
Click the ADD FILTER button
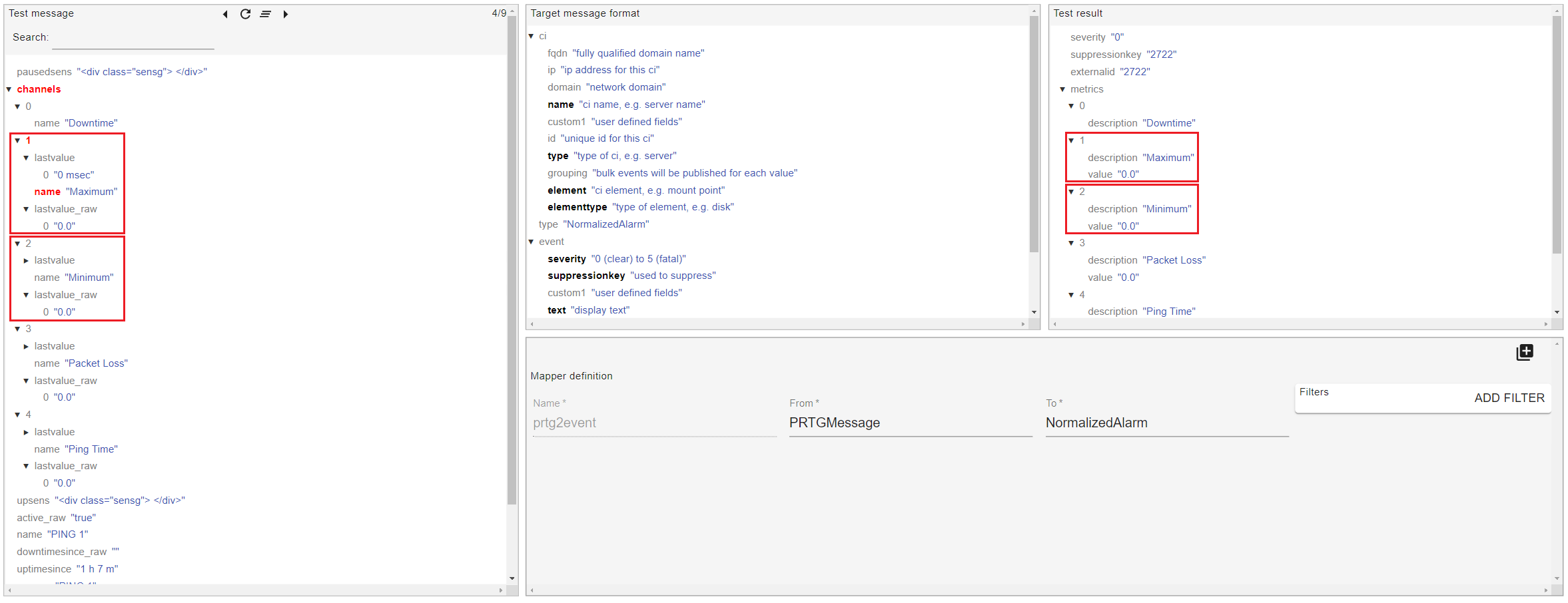click(x=1509, y=398)
